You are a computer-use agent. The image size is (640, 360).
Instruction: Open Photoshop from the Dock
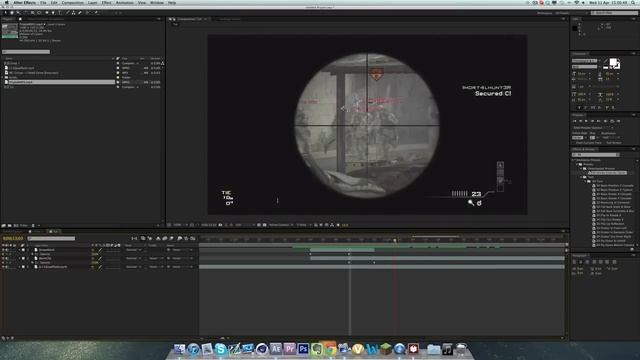coord(303,349)
